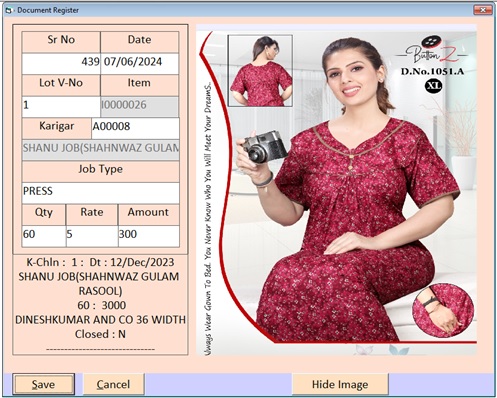Click the 'DINESHKUMAR AND CO 36 WIDTH' text
The width and height of the screenshot is (497, 398).
tap(100, 320)
